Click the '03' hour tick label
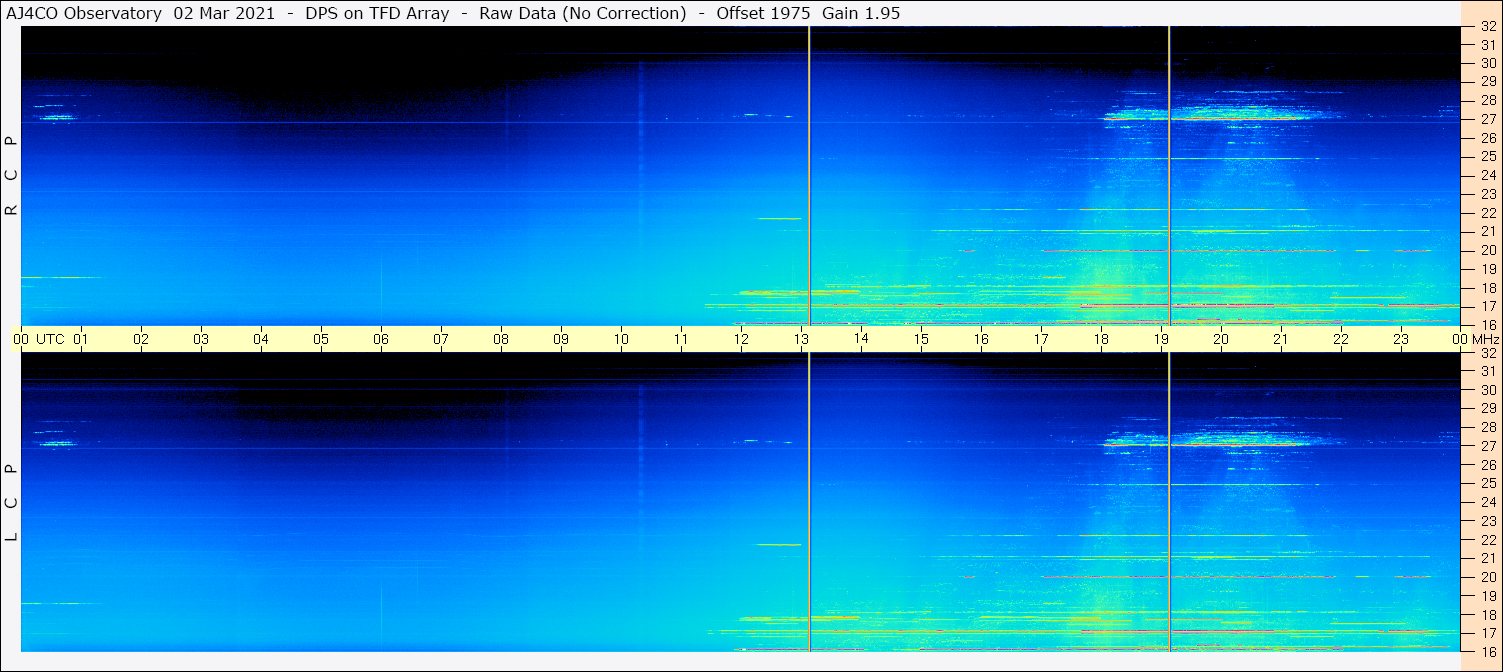1503x672 pixels. click(x=201, y=339)
